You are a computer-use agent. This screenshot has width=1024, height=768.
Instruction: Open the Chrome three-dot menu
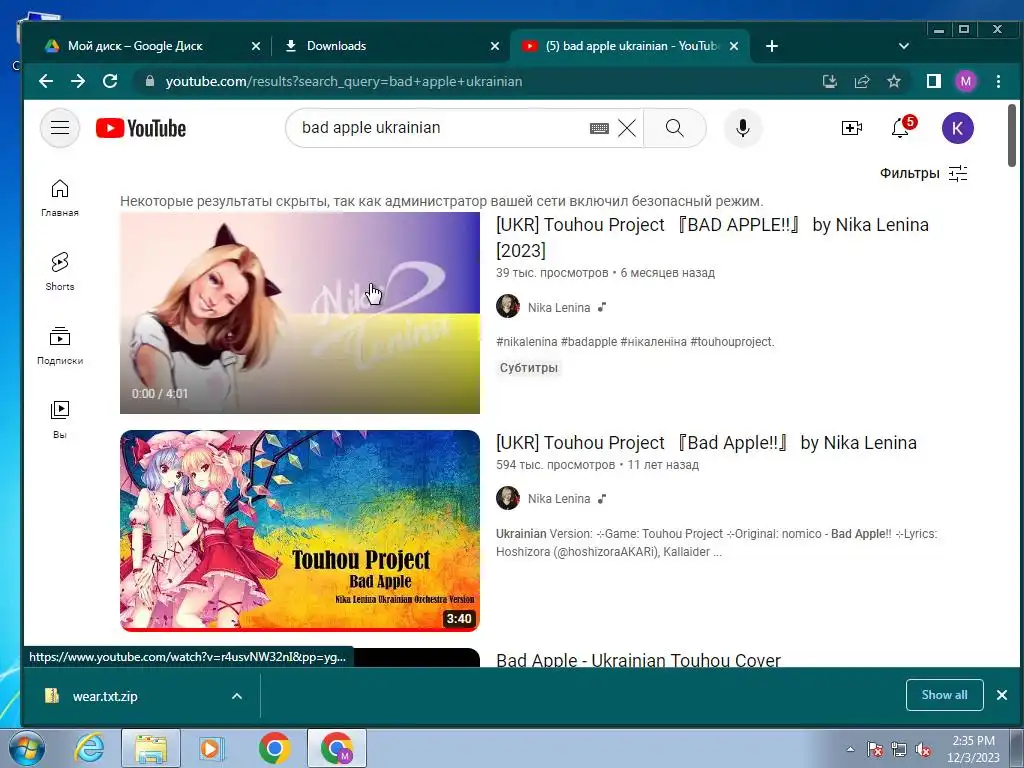pyautogui.click(x=998, y=81)
